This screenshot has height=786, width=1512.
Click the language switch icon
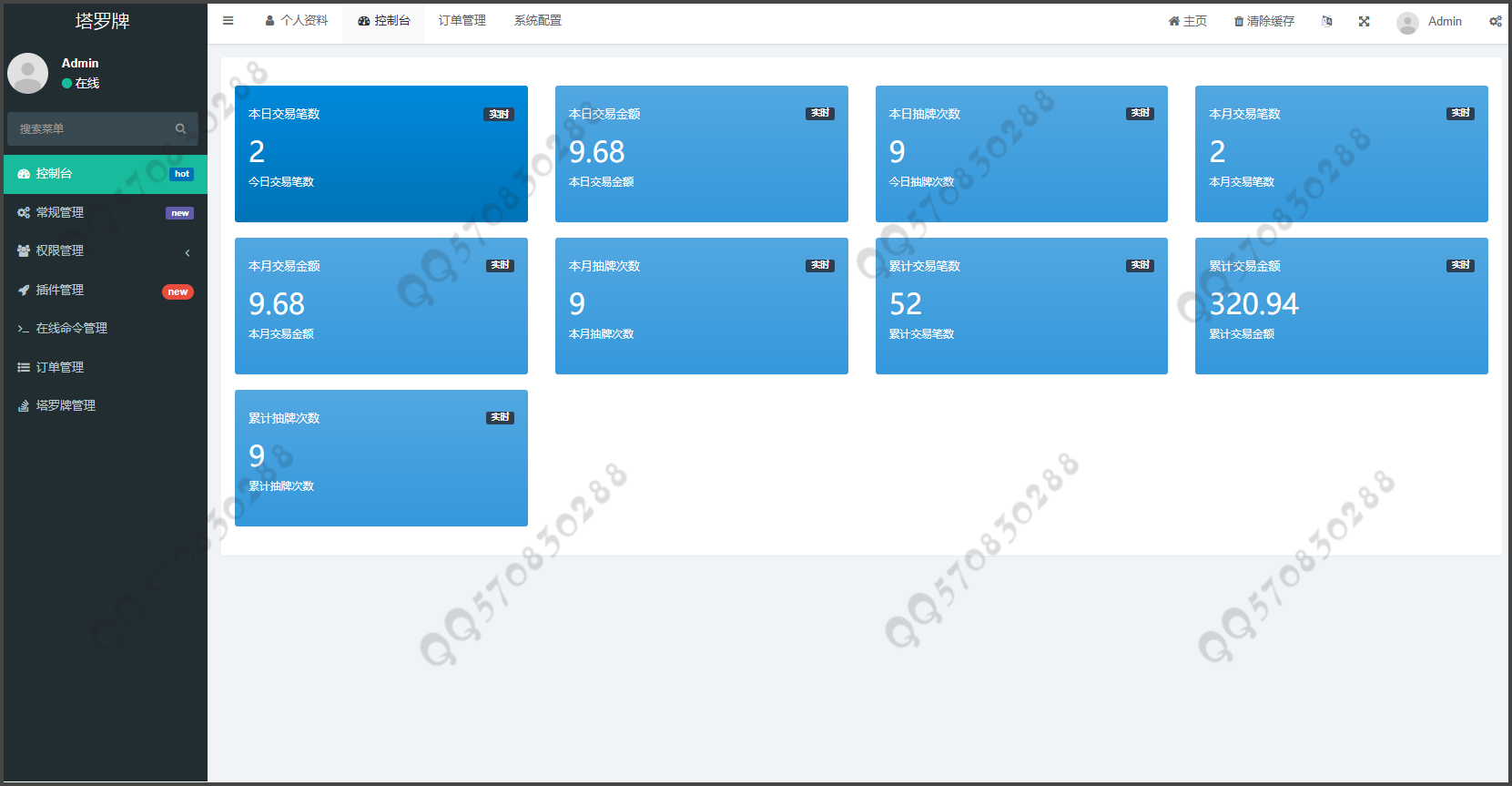click(x=1326, y=22)
